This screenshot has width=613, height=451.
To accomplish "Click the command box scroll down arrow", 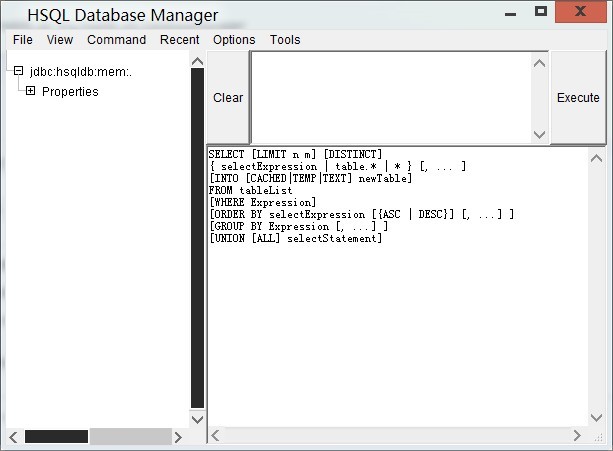I will click(540, 134).
